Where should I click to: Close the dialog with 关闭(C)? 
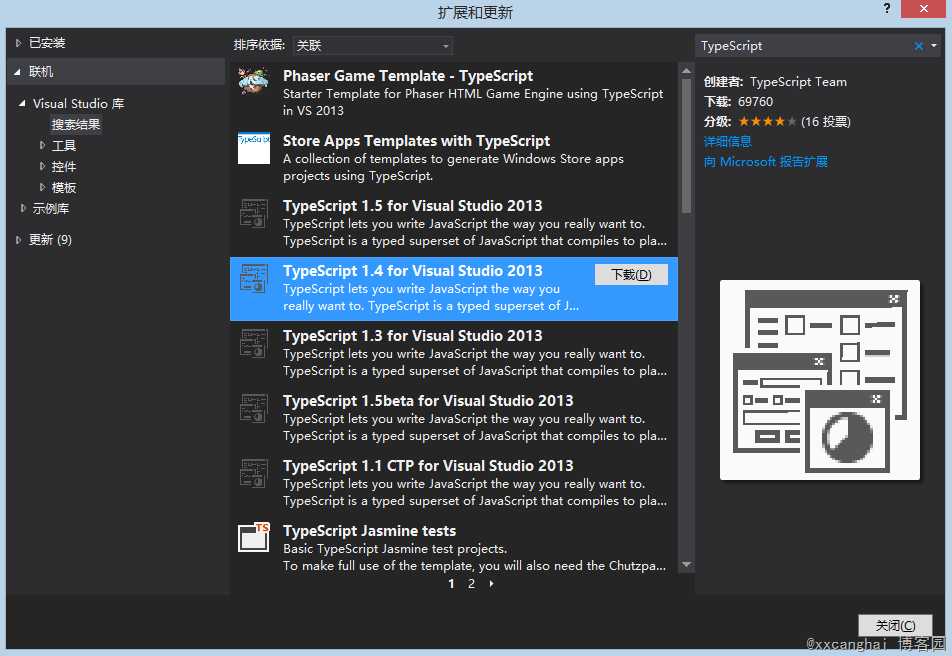(895, 625)
